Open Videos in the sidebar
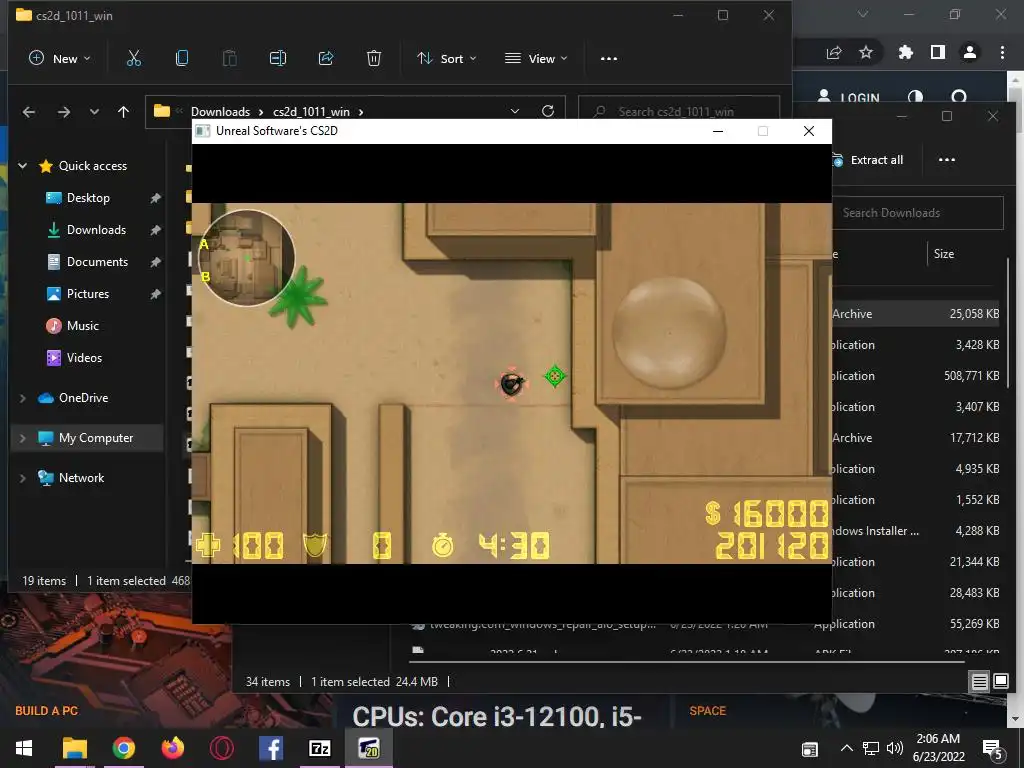This screenshot has height=768, width=1024. pyautogui.click(x=84, y=358)
